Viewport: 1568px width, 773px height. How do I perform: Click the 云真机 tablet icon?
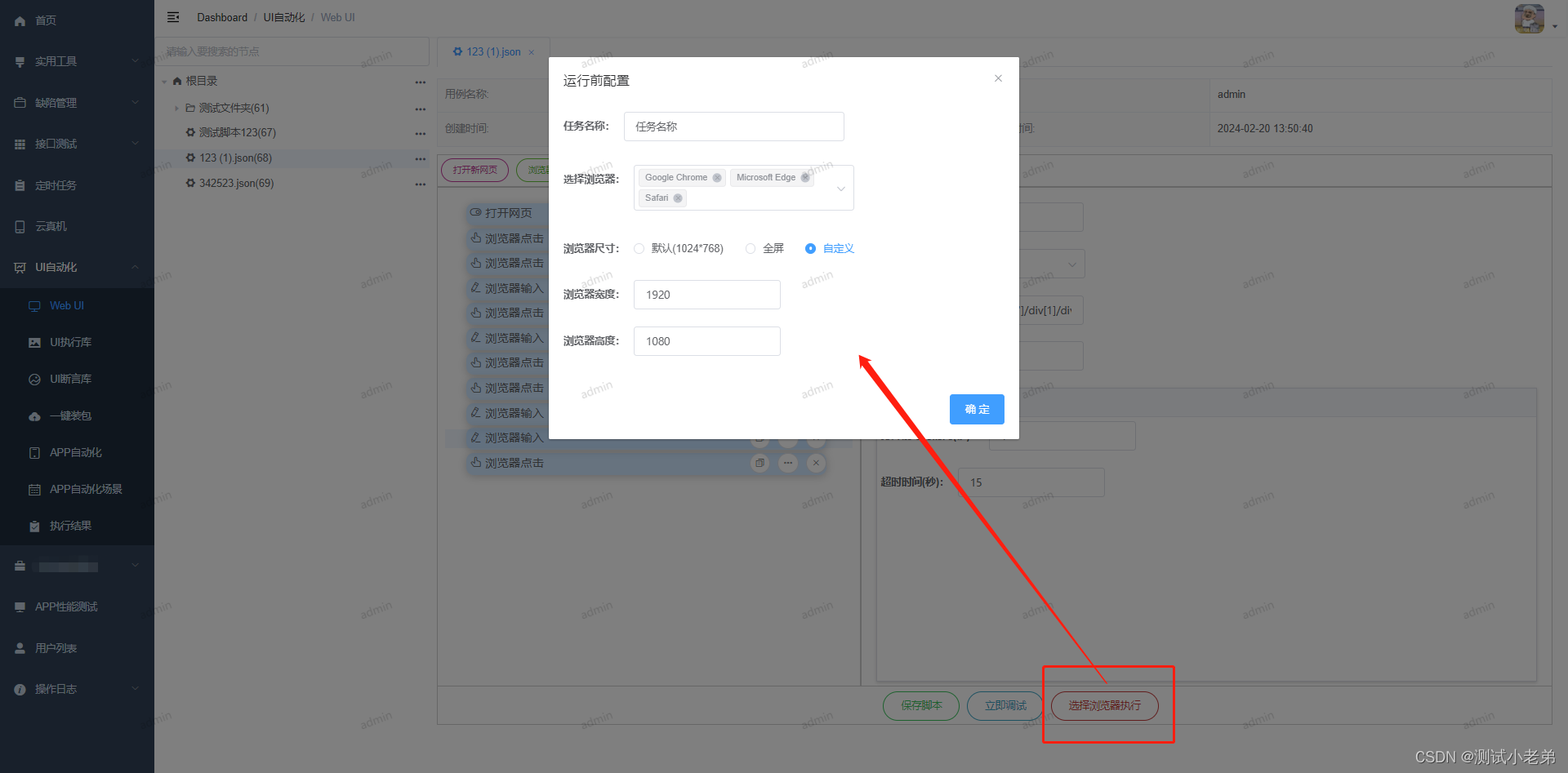tap(20, 227)
